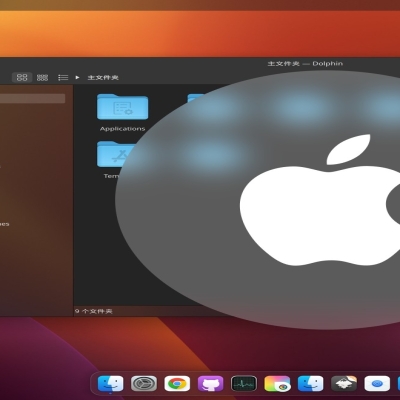400x400 pixels.
Task: Click the 主文件夹 — Dolphin window title
Action: click(x=305, y=63)
